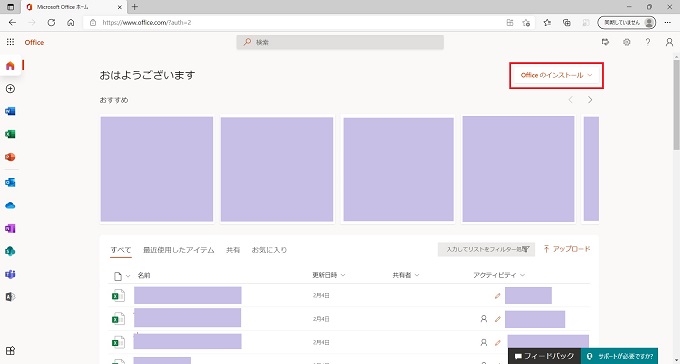Click the Create plus icon in sidebar
The width and height of the screenshot is (680, 364).
pyautogui.click(x=10, y=89)
